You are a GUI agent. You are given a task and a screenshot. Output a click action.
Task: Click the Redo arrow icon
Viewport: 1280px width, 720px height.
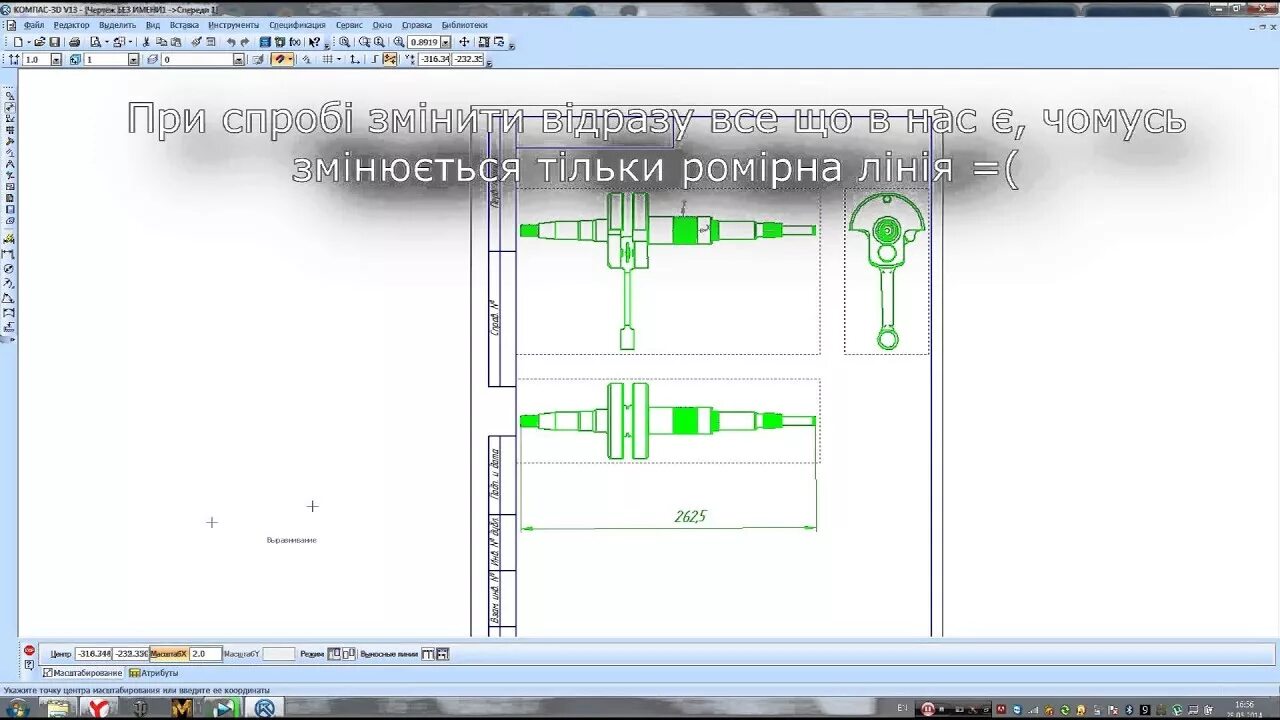[x=245, y=42]
